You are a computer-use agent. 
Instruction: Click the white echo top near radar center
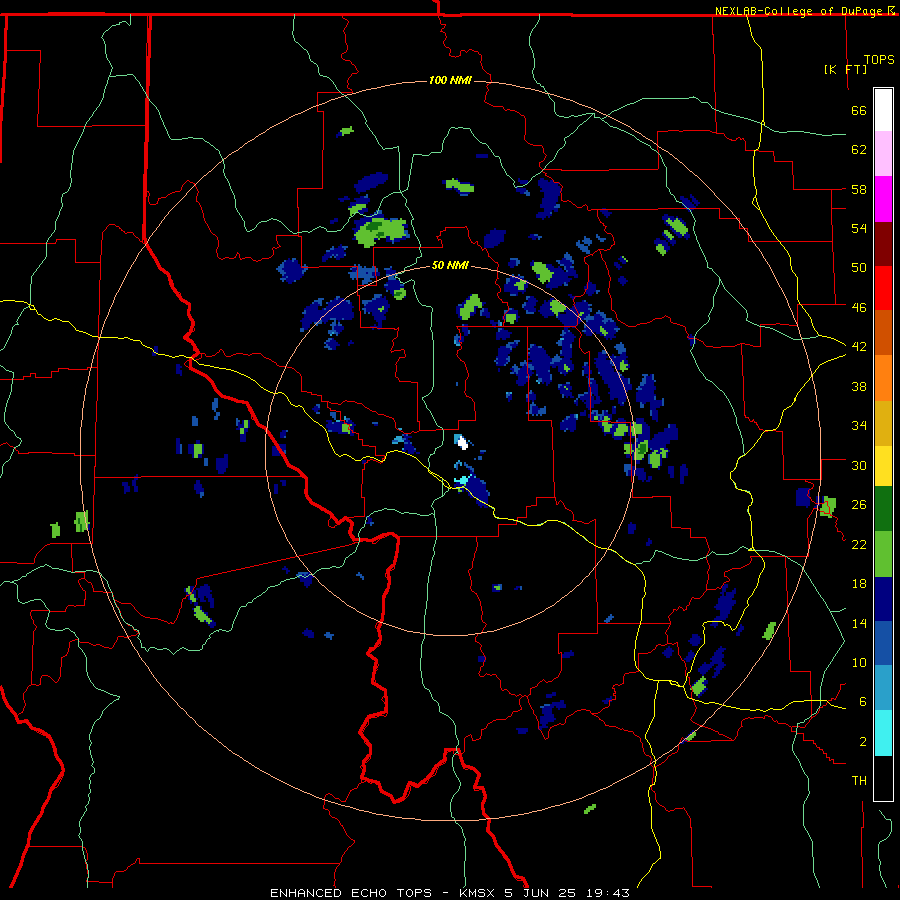coord(462,443)
